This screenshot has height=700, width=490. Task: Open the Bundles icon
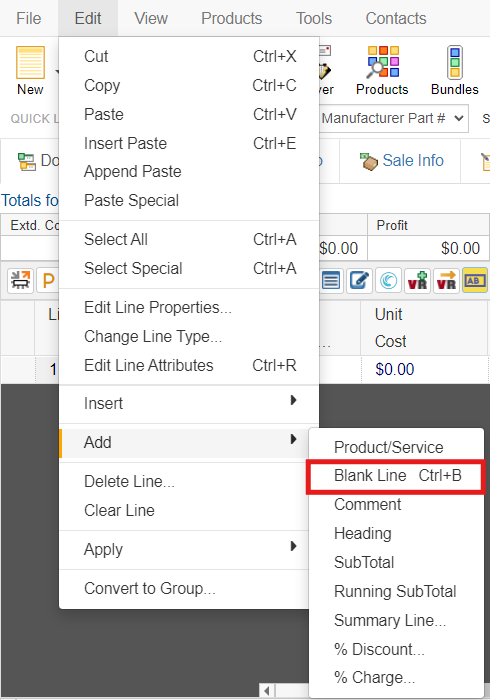click(x=454, y=62)
